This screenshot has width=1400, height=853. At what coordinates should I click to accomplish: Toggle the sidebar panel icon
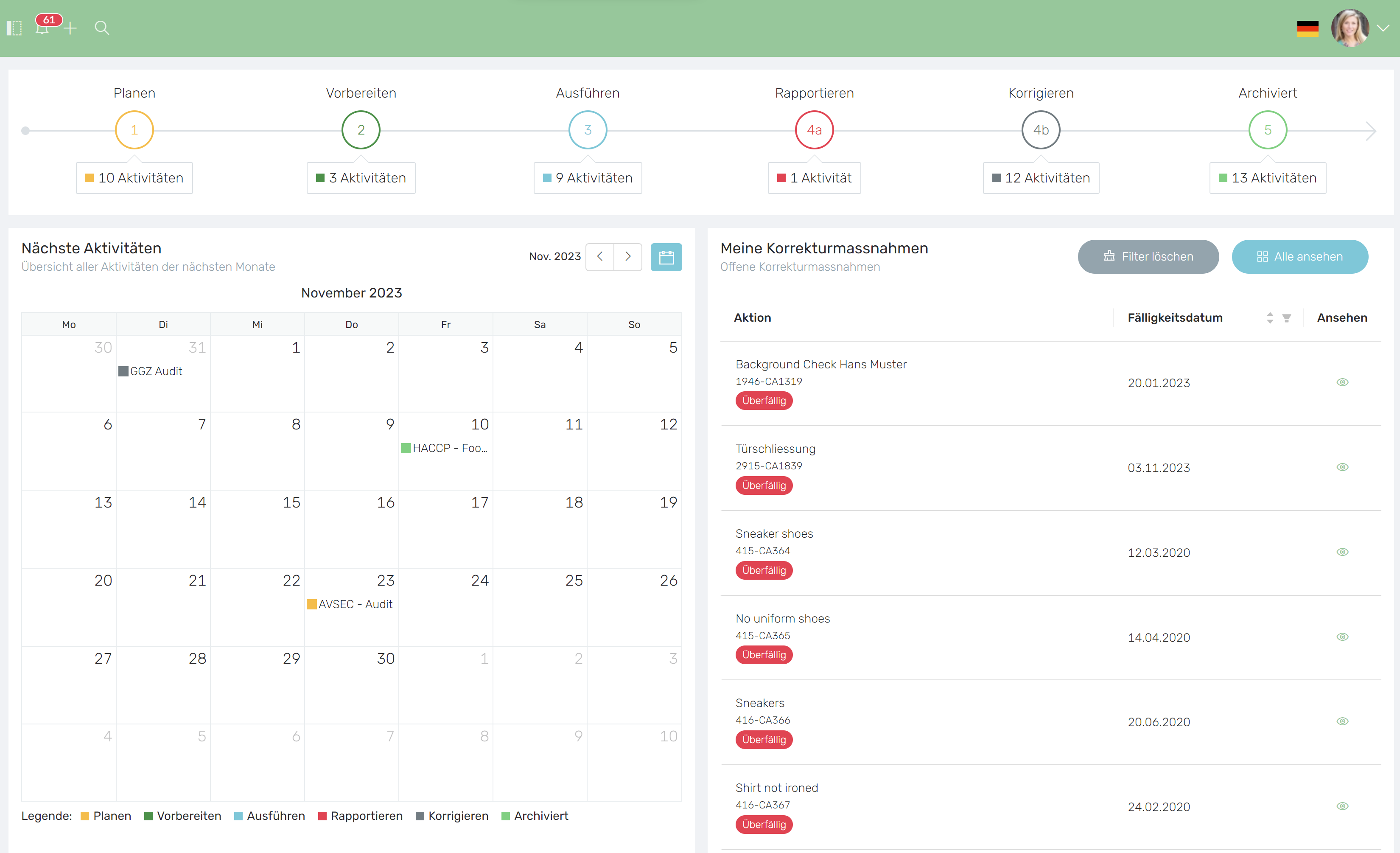14,28
